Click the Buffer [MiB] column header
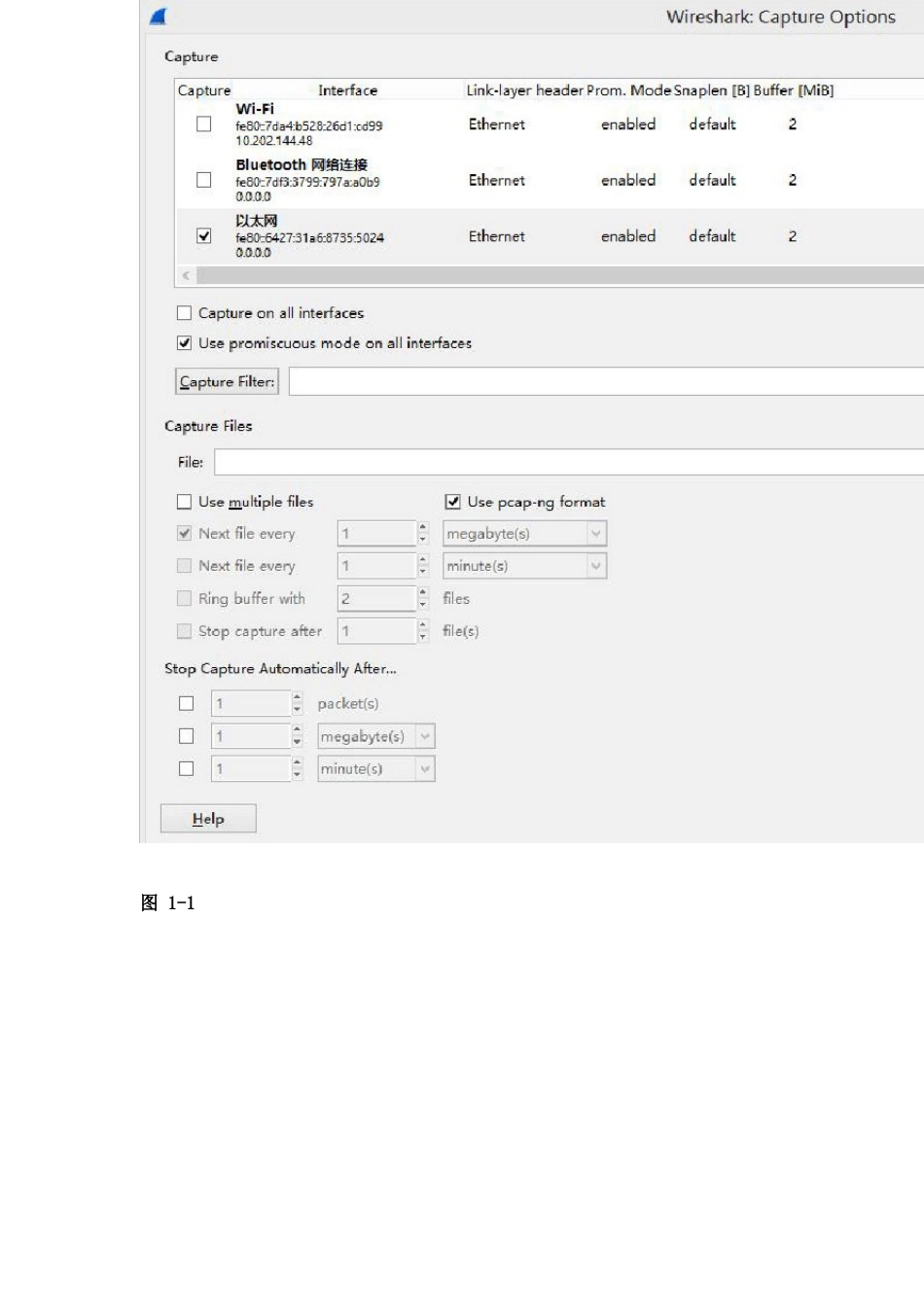The width and height of the screenshot is (924, 1307). pyautogui.click(x=793, y=90)
